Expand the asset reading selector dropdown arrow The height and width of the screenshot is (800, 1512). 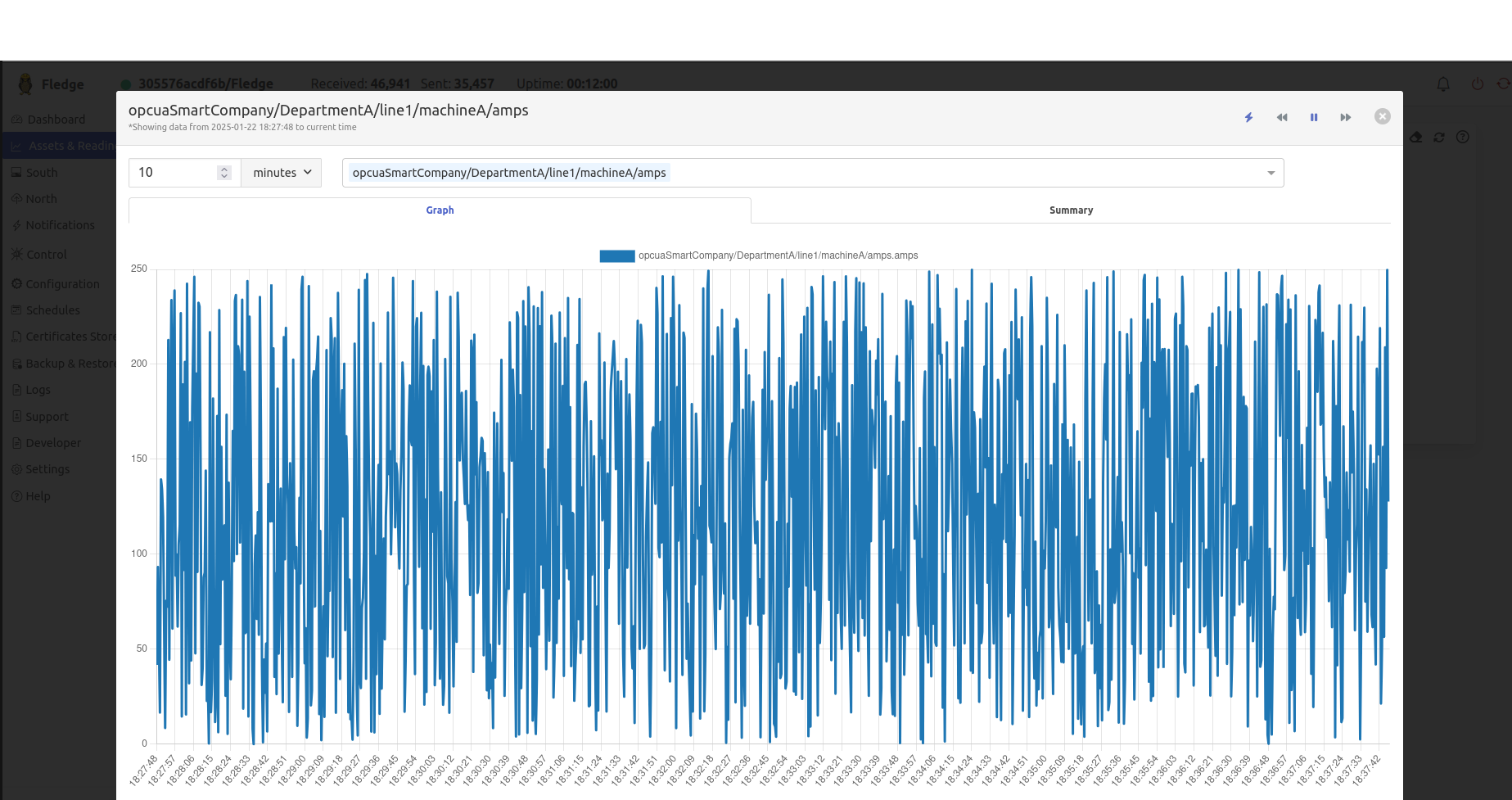coord(1271,173)
